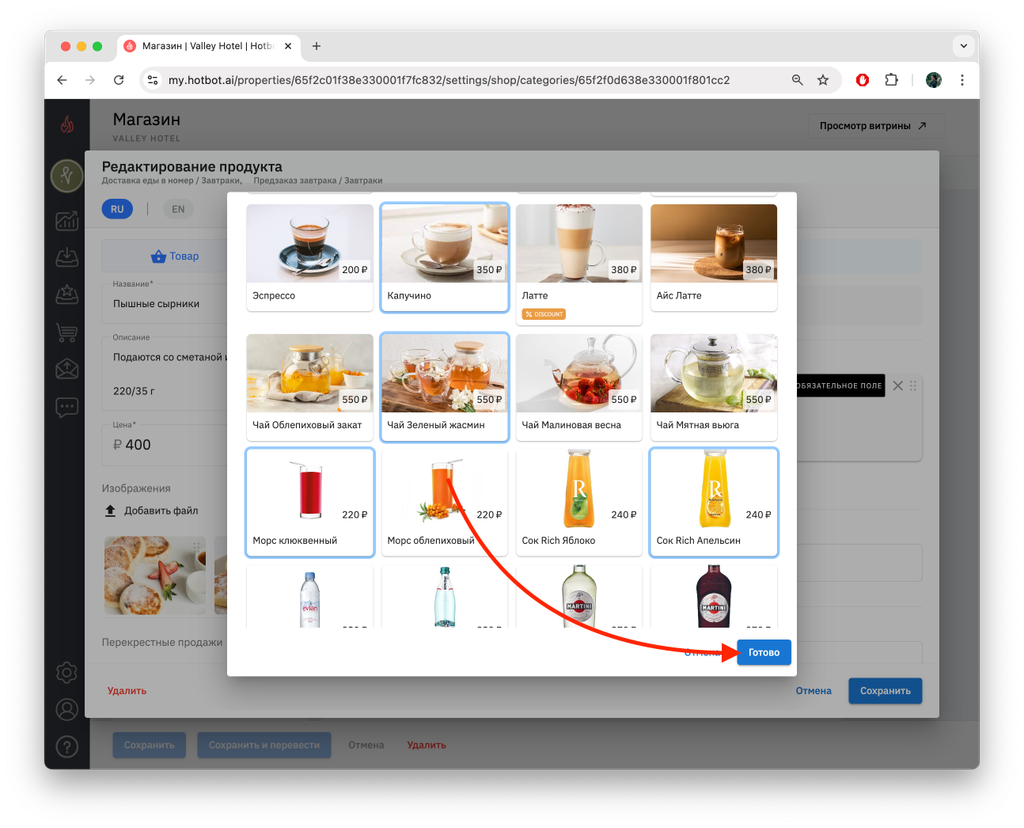Open the inbox download tray icon in sidebar
This screenshot has width=1024, height=828.
(67, 257)
